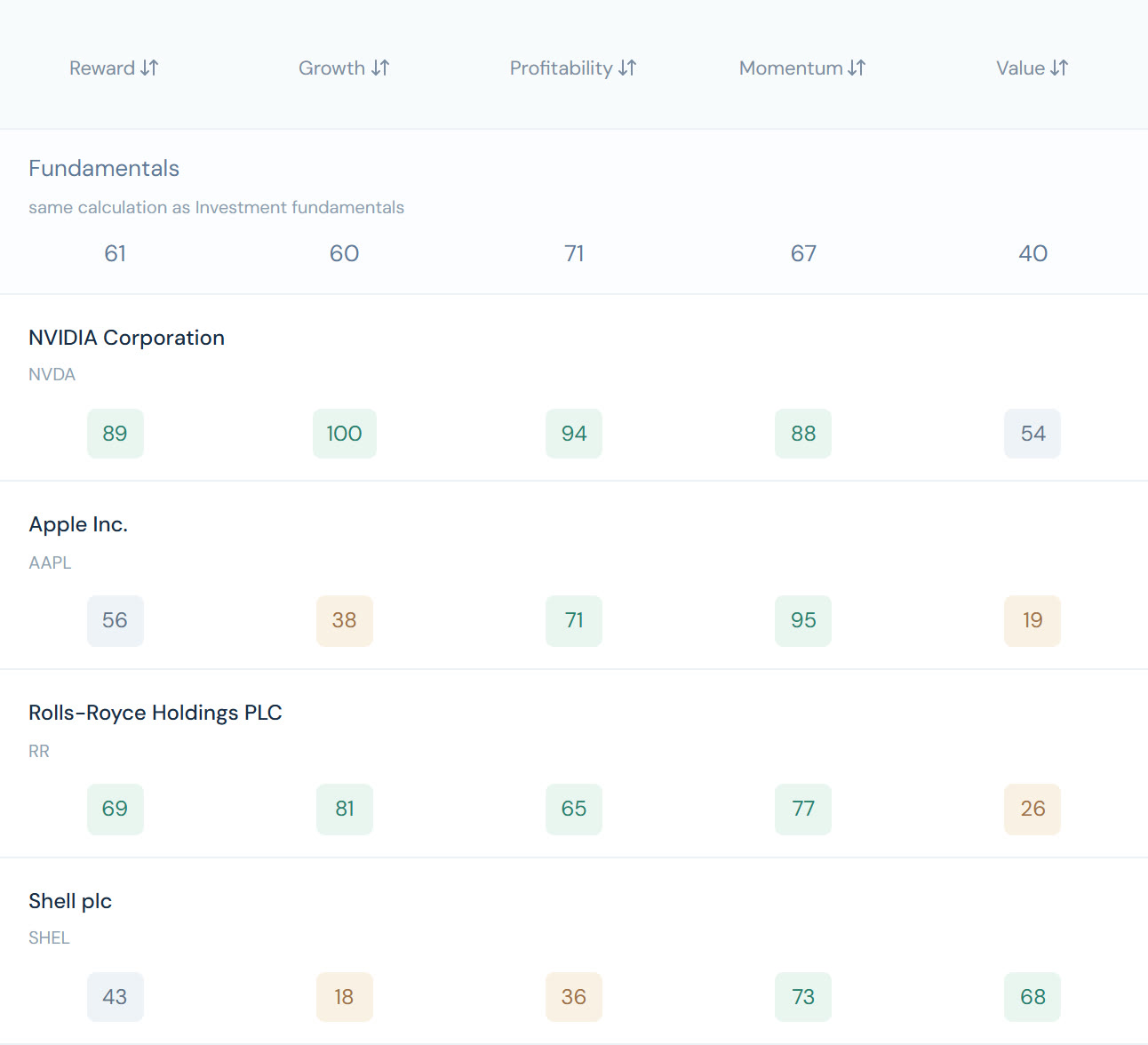Viewport: 1148px width, 1045px height.
Task: Open the Rolls-Royce Holdings PLC row title
Action: click(x=155, y=713)
